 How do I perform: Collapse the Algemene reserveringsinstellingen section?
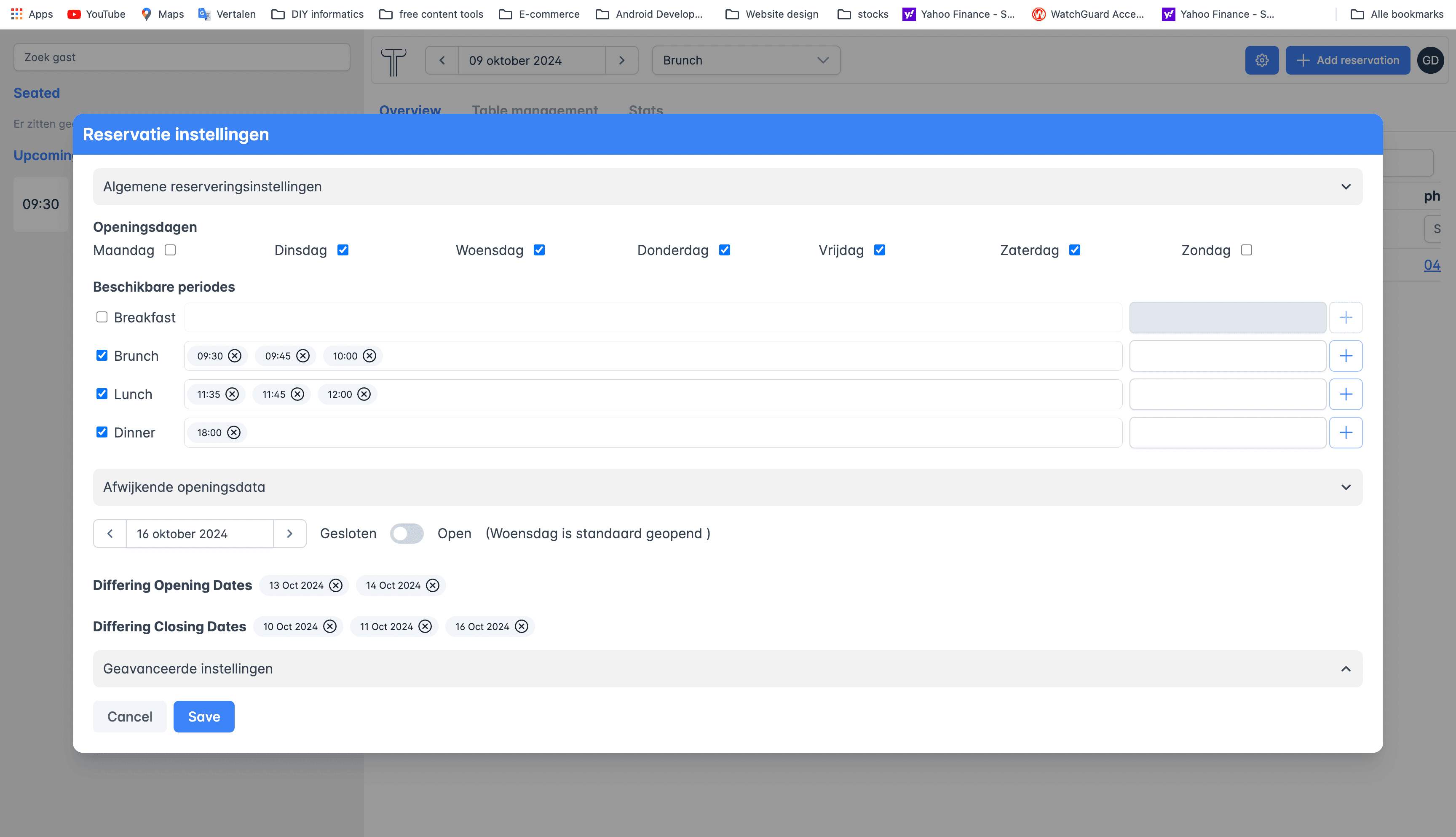(x=1346, y=186)
